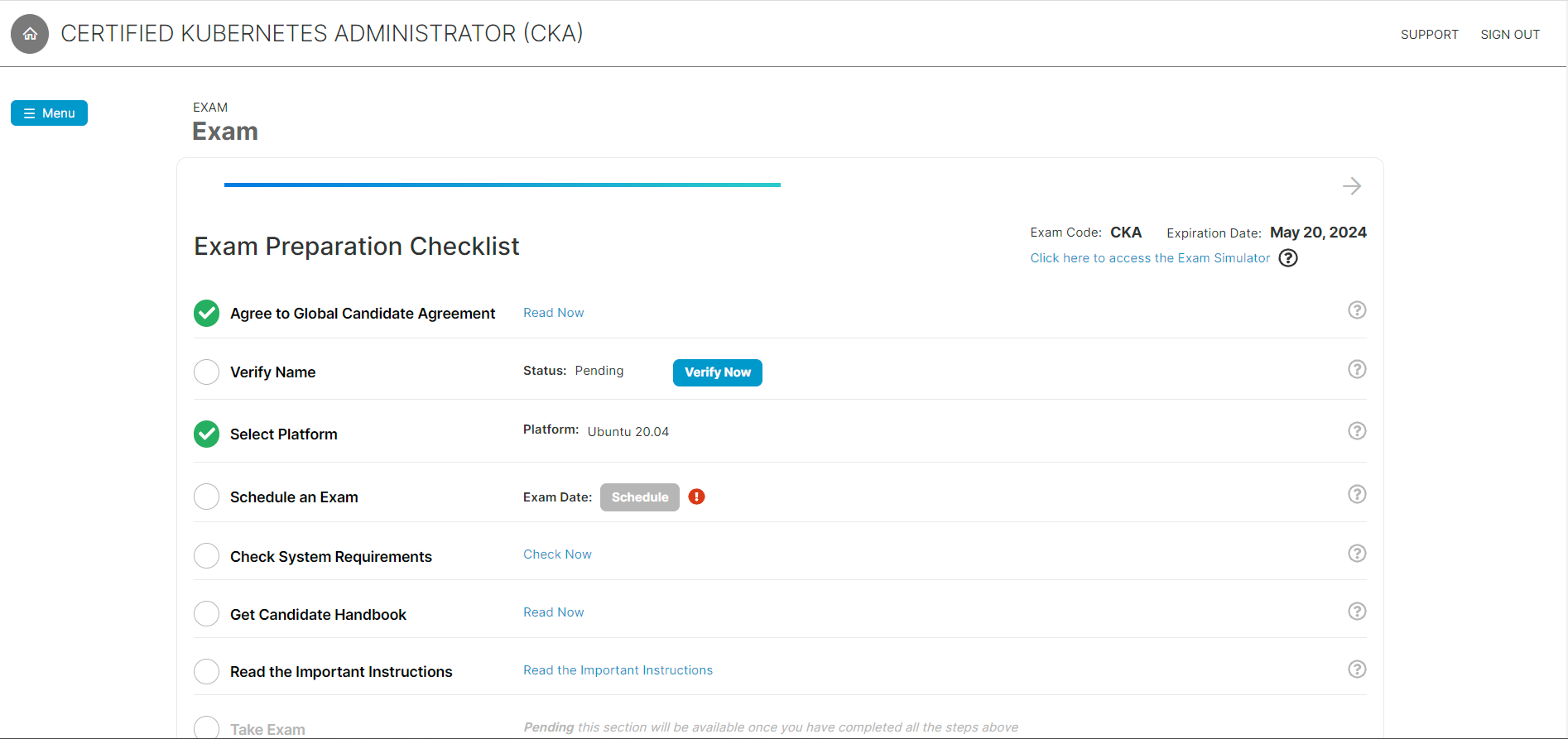This screenshot has height=739, width=1568.
Task: Click the 'Exam Preparation Checklist' heading
Action: coord(357,247)
